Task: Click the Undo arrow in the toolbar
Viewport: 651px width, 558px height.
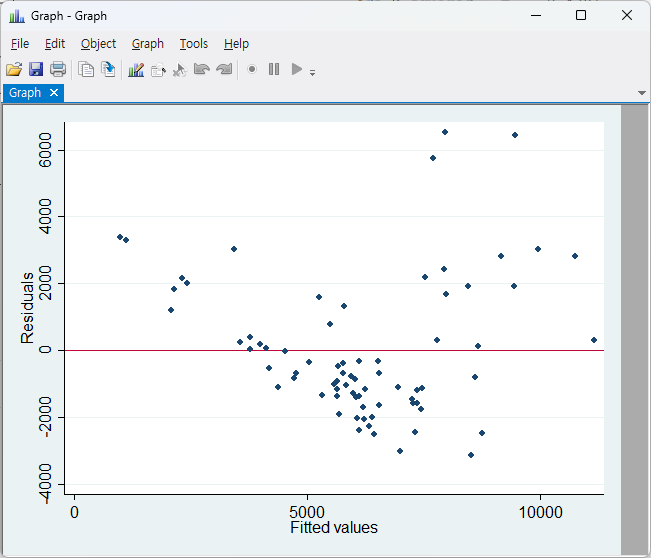Action: coord(202,70)
